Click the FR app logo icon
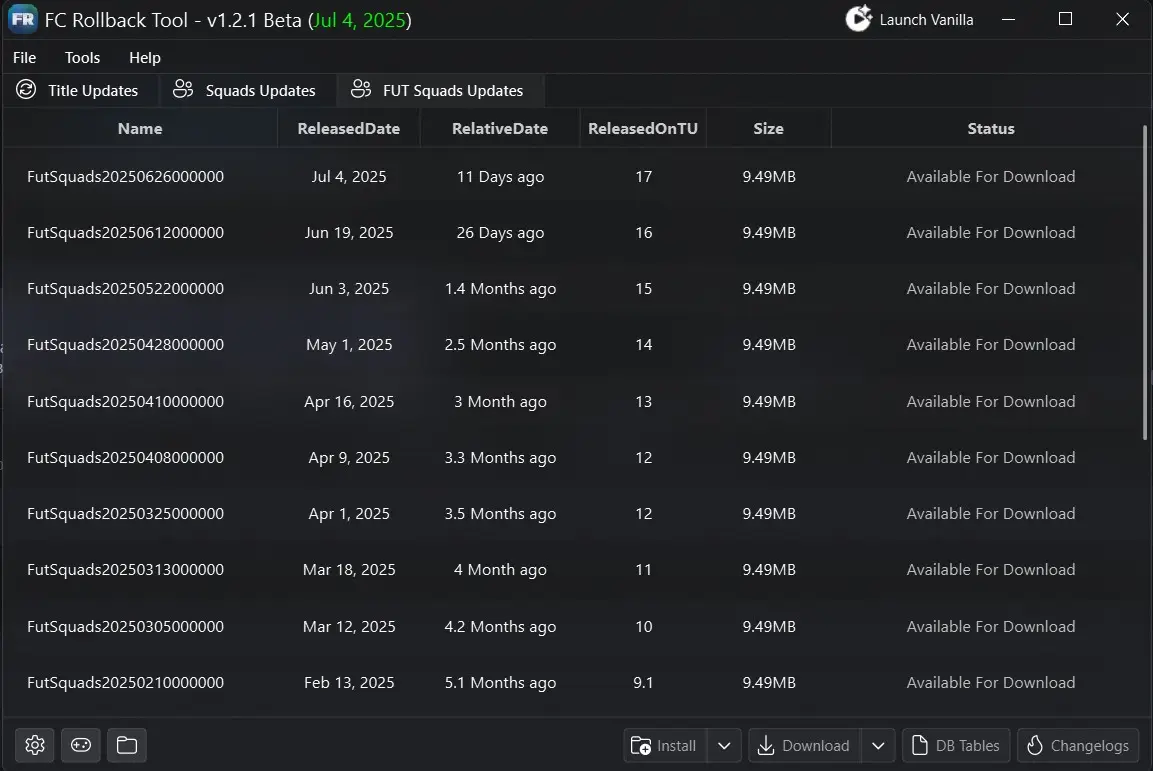This screenshot has height=771, width=1153. [x=23, y=19]
